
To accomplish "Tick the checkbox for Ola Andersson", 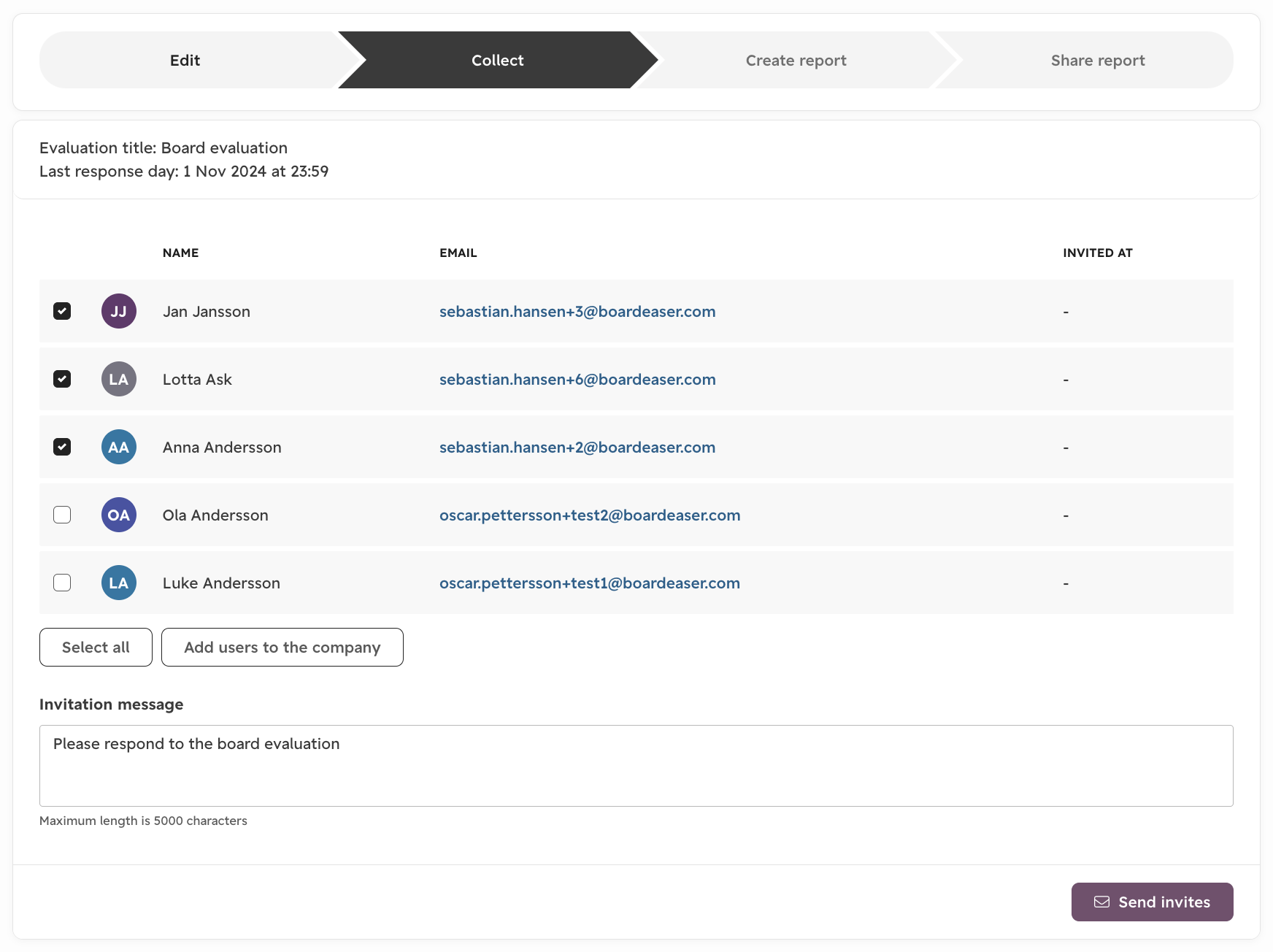I will tap(62, 515).
